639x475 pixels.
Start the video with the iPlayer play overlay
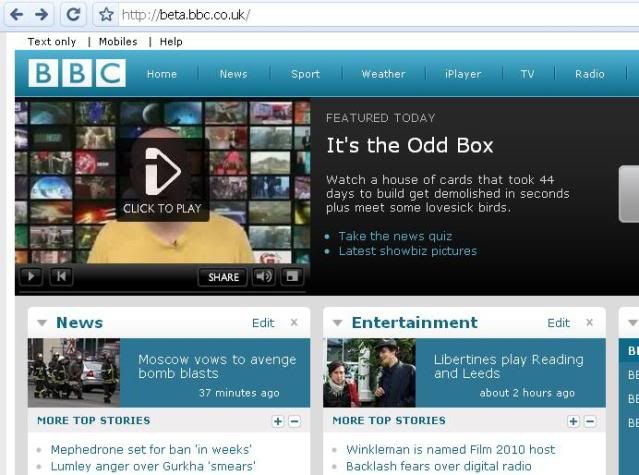[163, 180]
